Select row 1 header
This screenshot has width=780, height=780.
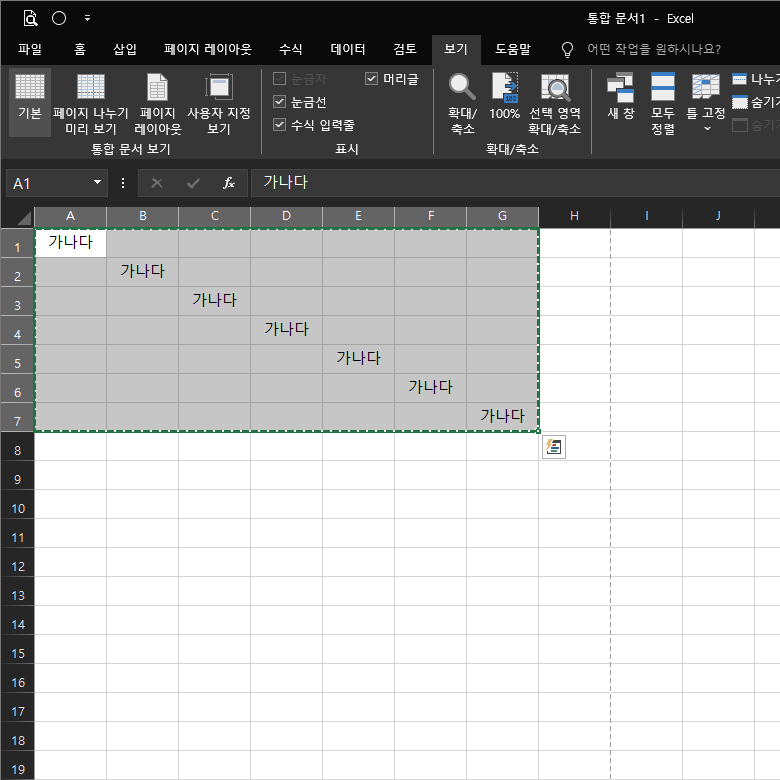tap(17, 243)
